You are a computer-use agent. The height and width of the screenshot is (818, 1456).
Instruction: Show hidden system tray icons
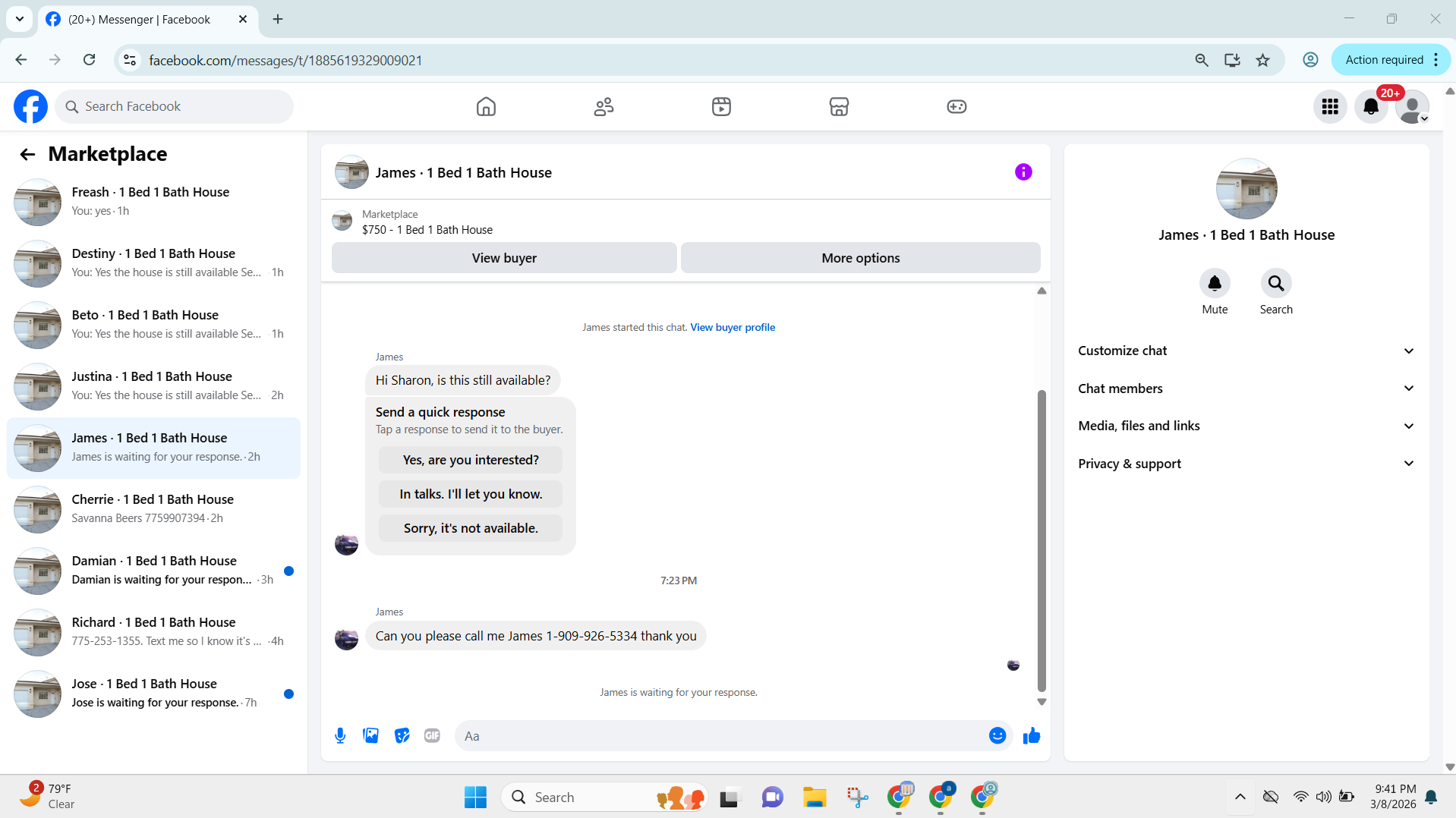point(1240,797)
